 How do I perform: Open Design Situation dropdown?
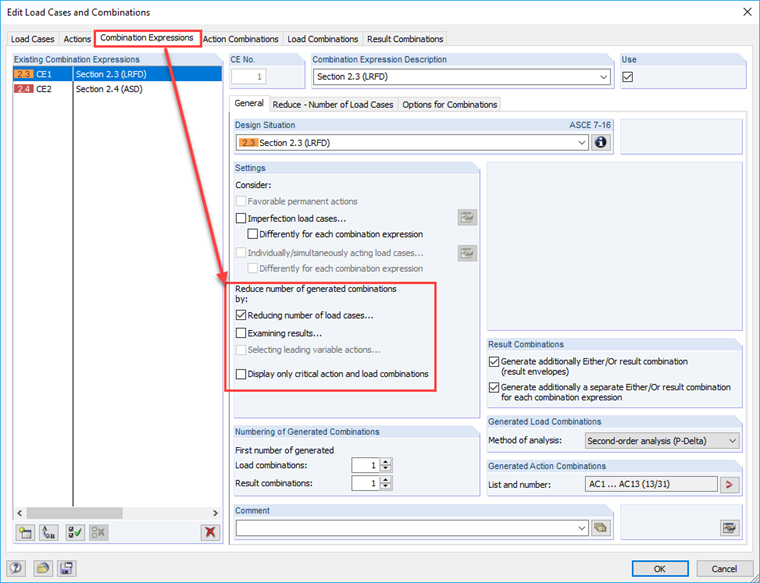[582, 143]
